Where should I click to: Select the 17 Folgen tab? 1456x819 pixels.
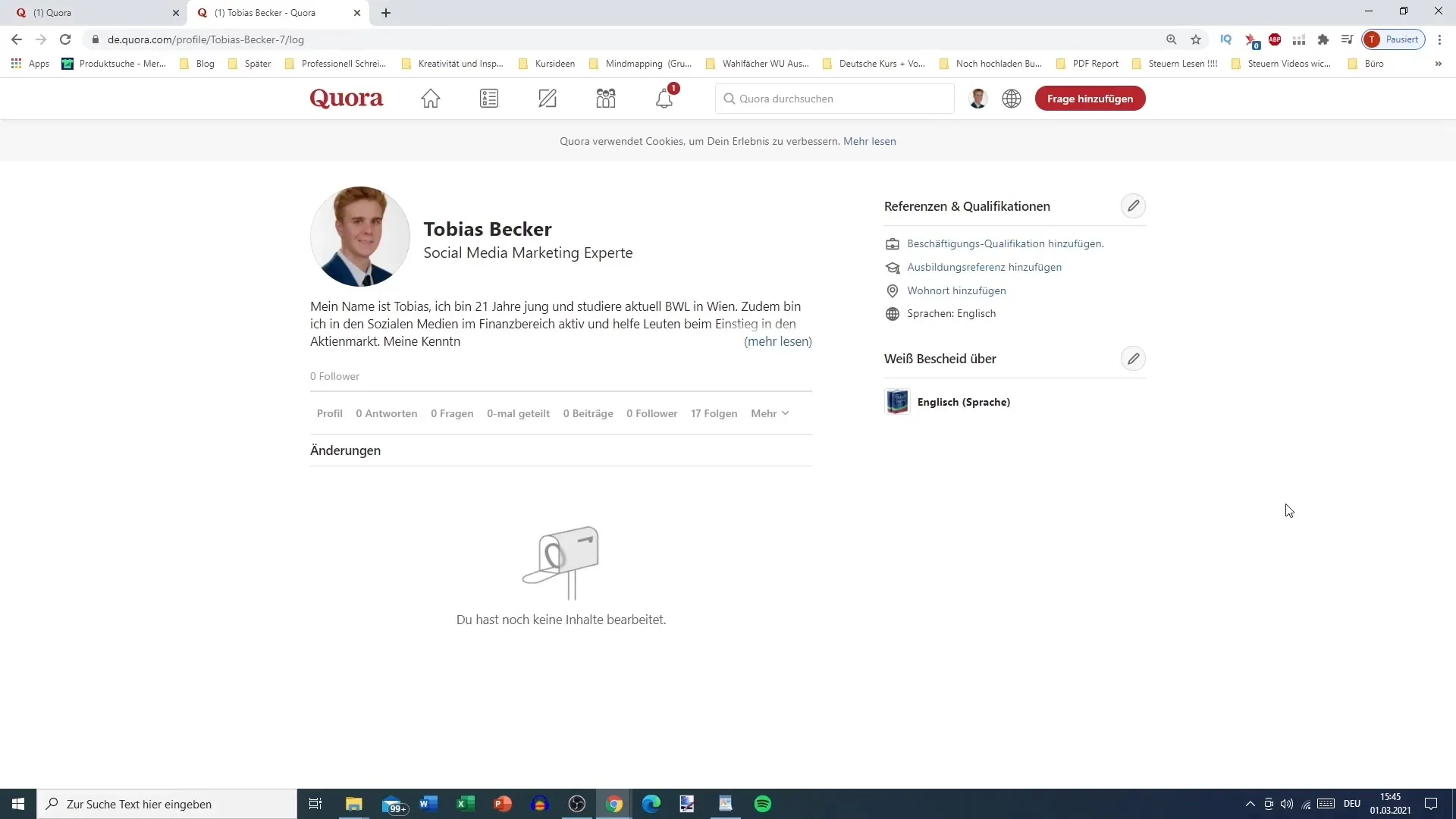point(714,413)
